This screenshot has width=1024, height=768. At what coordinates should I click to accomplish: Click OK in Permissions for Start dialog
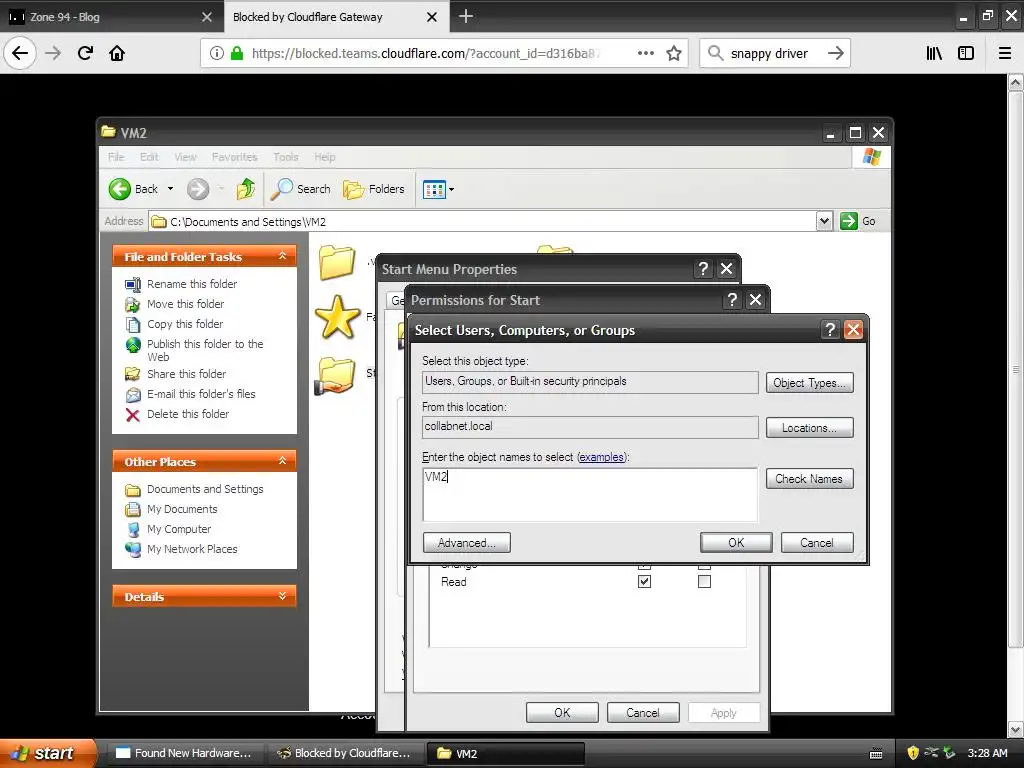[x=562, y=712]
